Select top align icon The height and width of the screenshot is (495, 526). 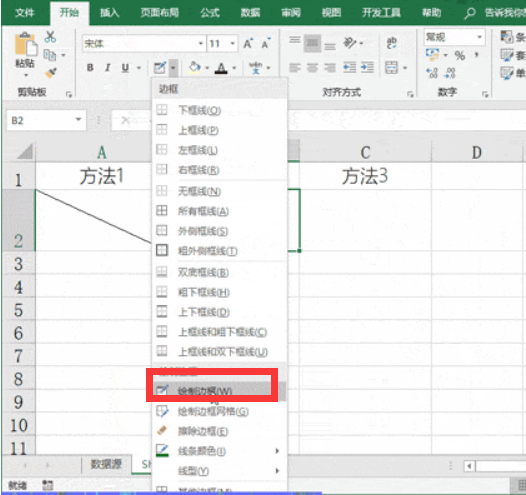(295, 41)
